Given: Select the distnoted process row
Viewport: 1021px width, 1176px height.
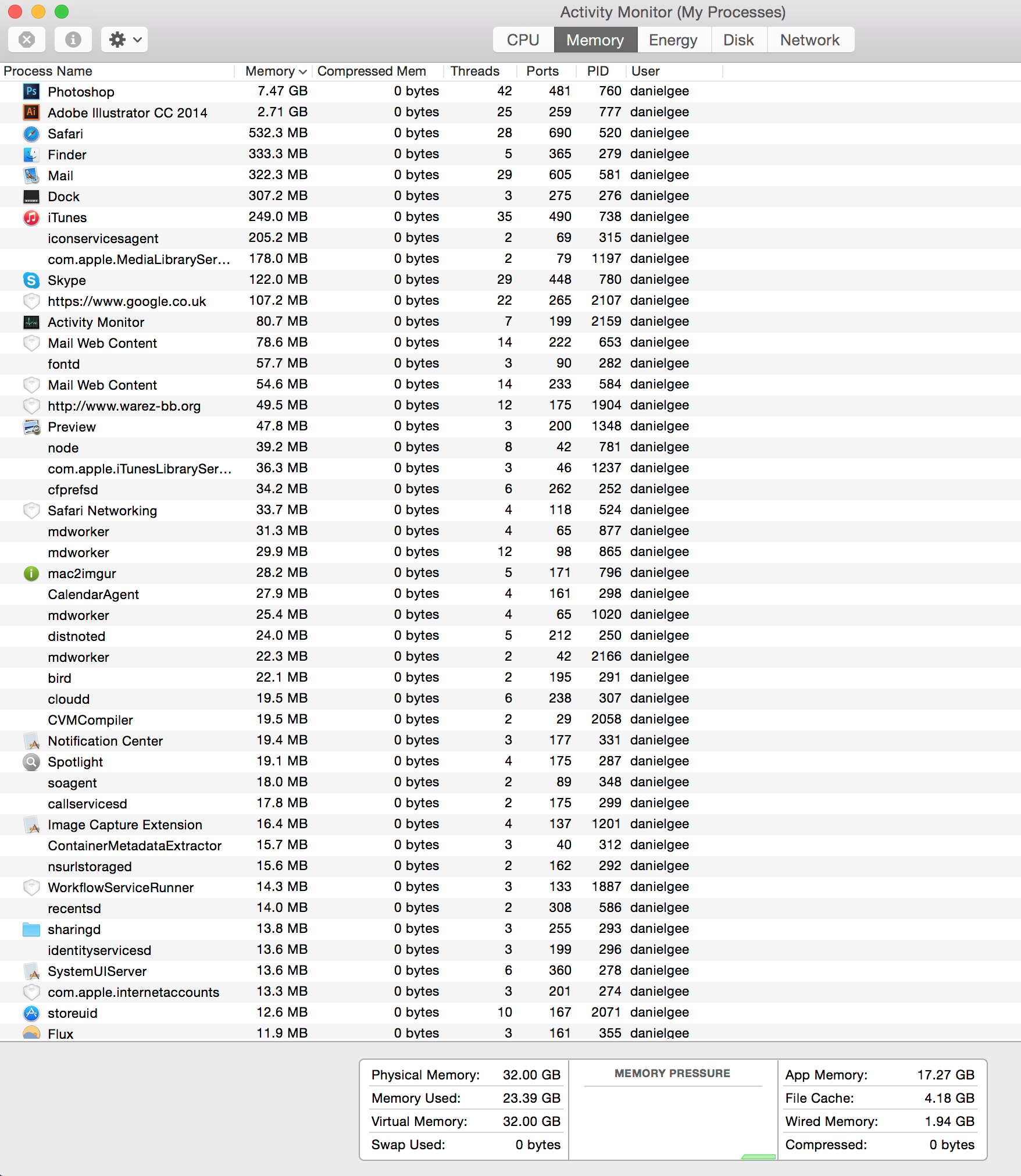Looking at the screenshot, I should point(510,636).
